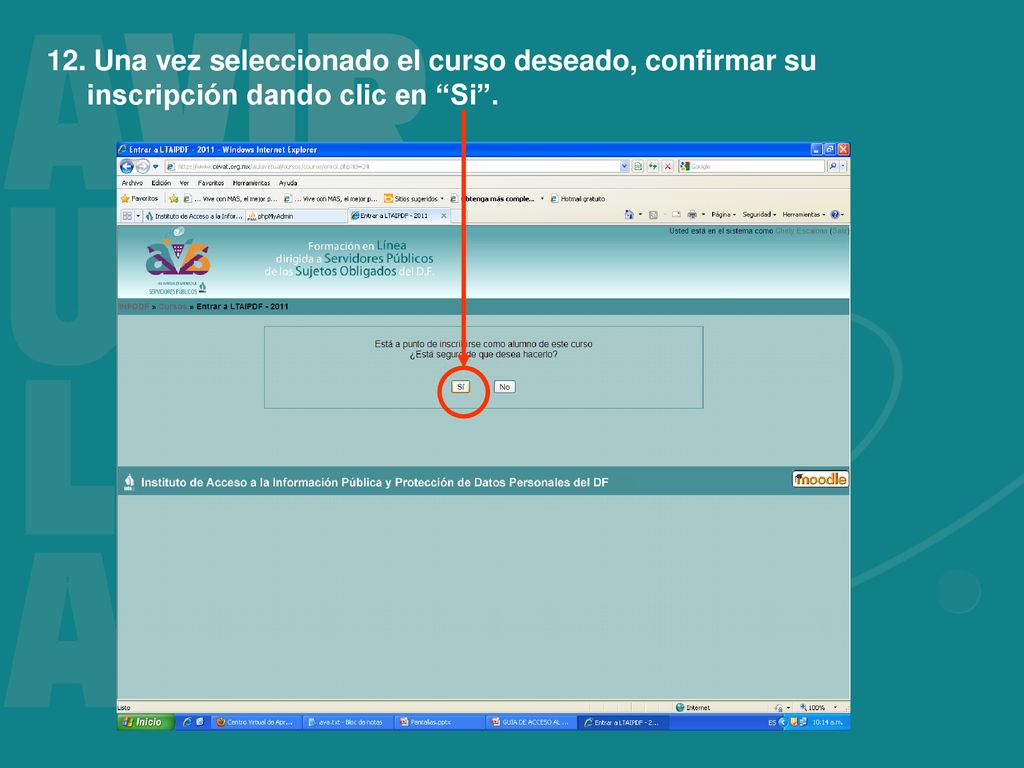
Task: Open ava.txt Bloc de notas taskbar item
Action: pos(348,722)
